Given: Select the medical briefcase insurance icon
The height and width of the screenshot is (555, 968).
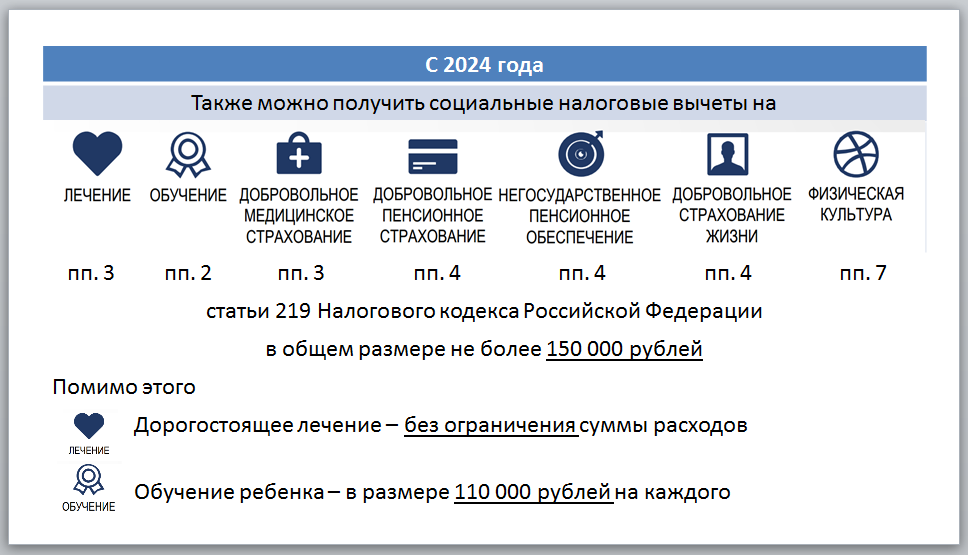Looking at the screenshot, I should click(x=299, y=155).
